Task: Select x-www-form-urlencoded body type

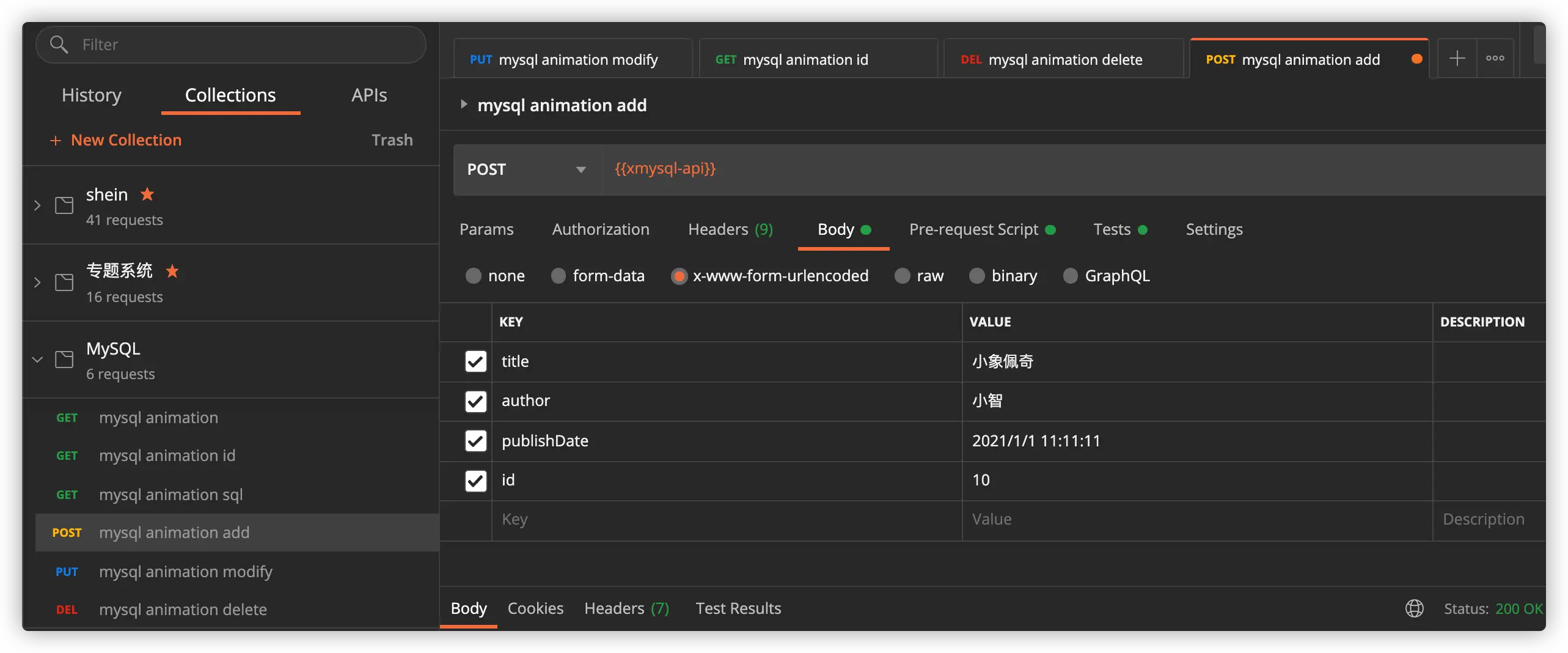Action: pyautogui.click(x=679, y=276)
